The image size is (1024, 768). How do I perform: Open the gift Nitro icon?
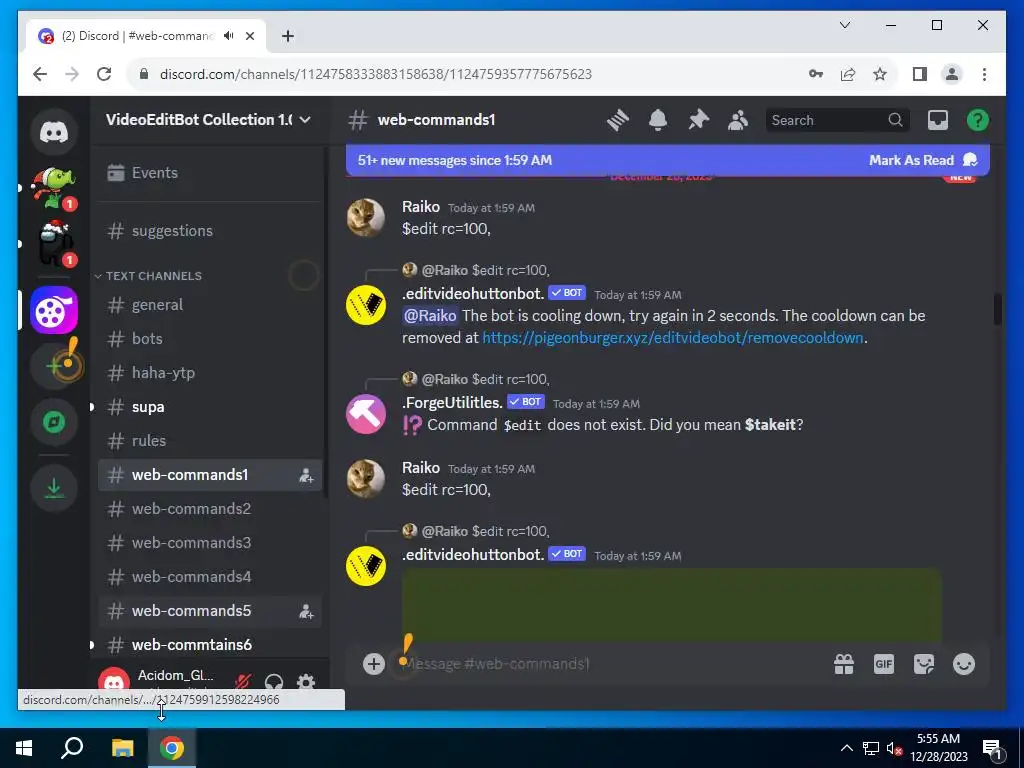[x=844, y=664]
